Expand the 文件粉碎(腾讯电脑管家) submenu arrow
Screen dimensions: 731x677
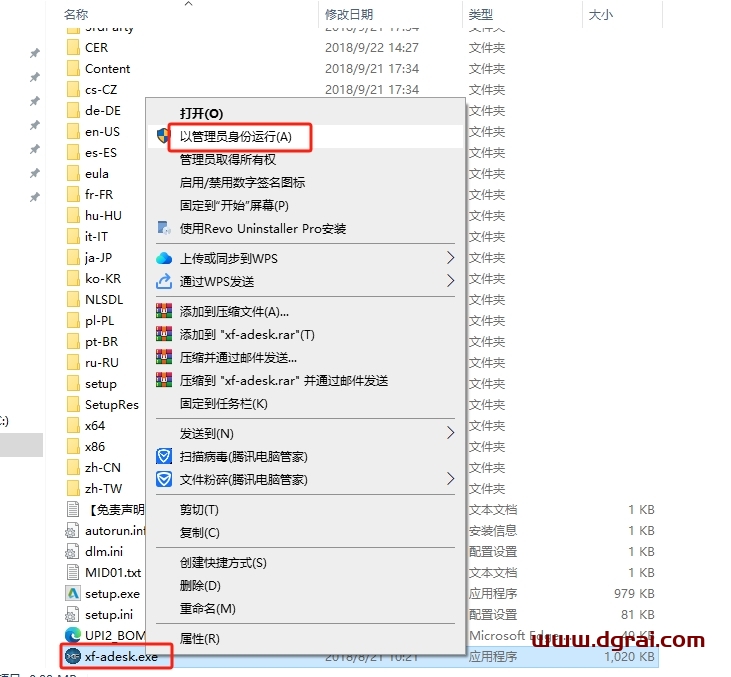click(450, 479)
